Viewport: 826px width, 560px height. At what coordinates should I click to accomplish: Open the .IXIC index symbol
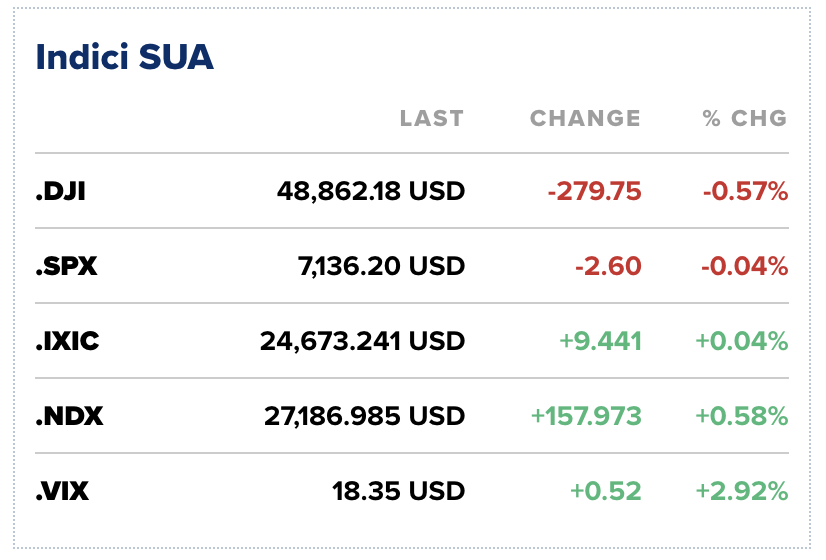[x=67, y=341]
